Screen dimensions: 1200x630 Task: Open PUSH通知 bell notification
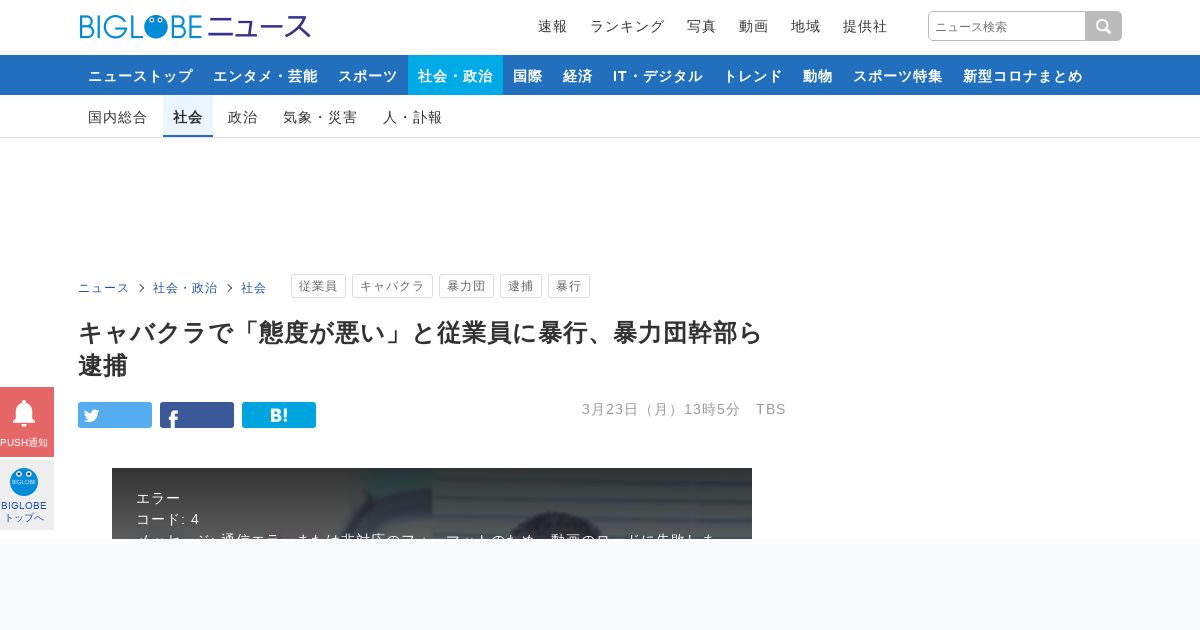pos(26,422)
